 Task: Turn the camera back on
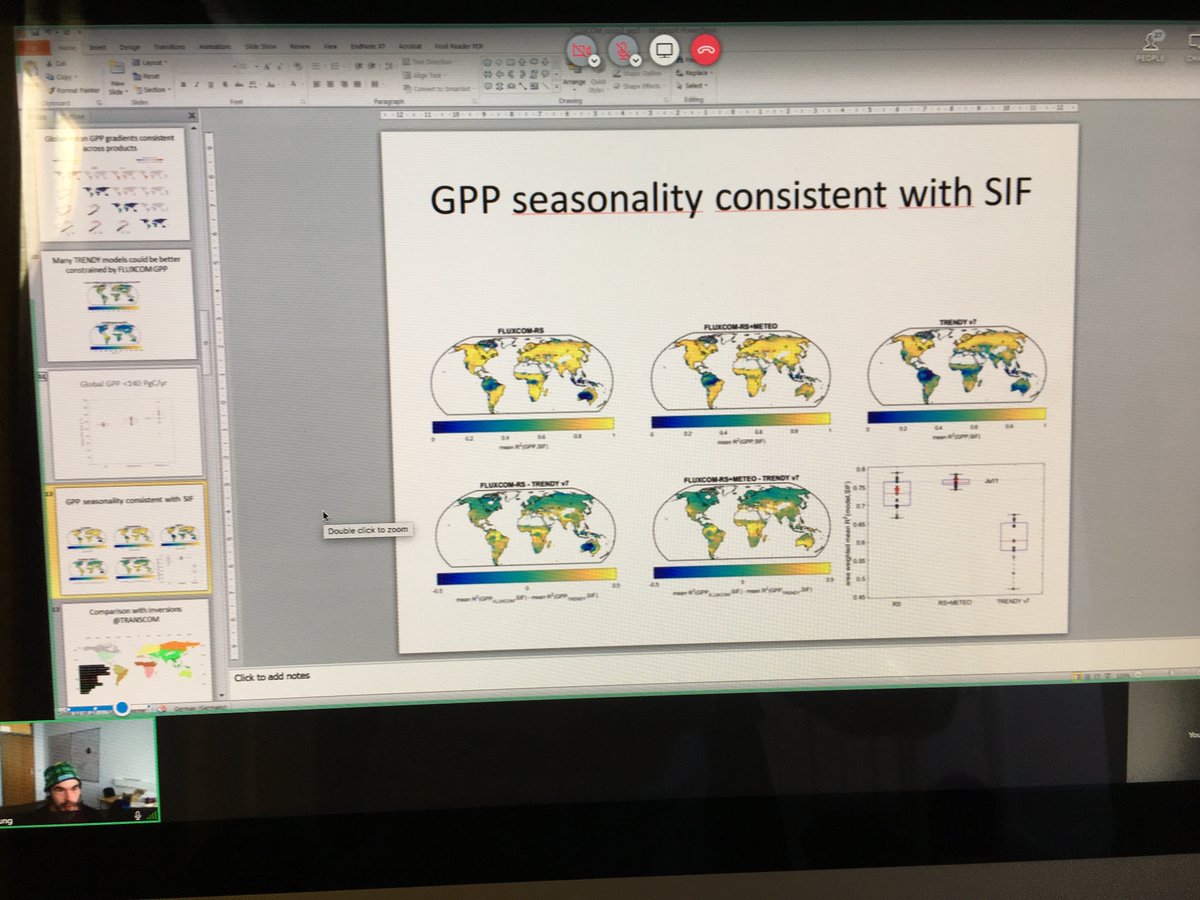click(x=582, y=50)
